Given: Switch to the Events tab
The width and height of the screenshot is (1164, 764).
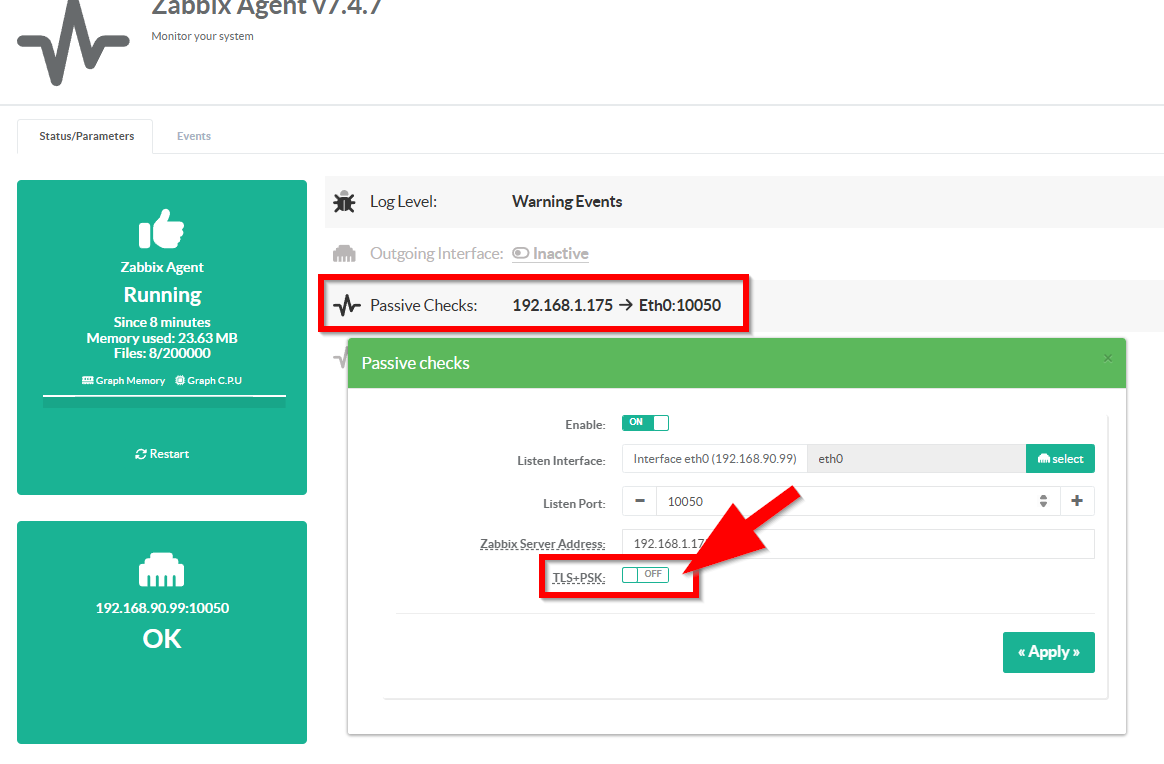Looking at the screenshot, I should pos(194,136).
